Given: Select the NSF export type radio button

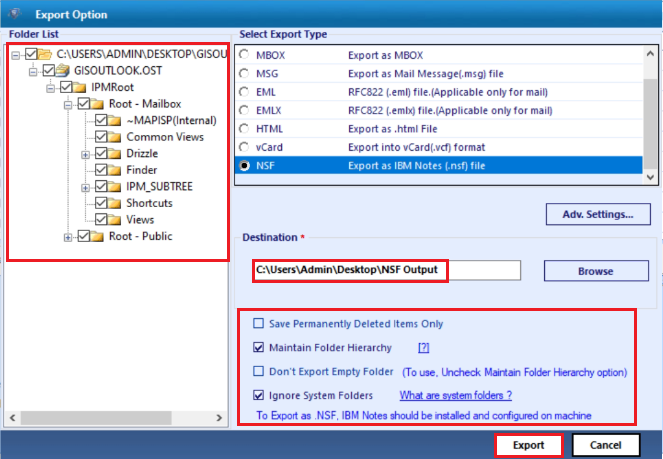Looking at the screenshot, I should point(244,166).
